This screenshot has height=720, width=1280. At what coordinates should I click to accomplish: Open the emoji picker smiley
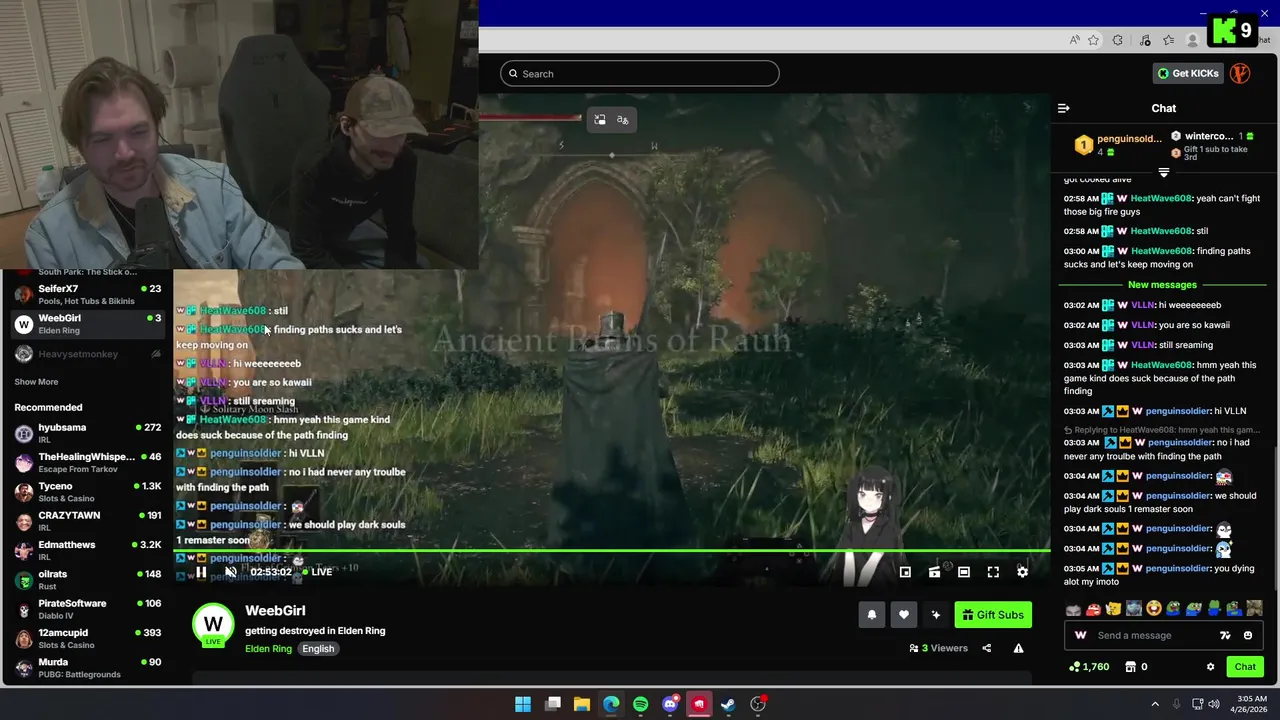tap(1247, 635)
